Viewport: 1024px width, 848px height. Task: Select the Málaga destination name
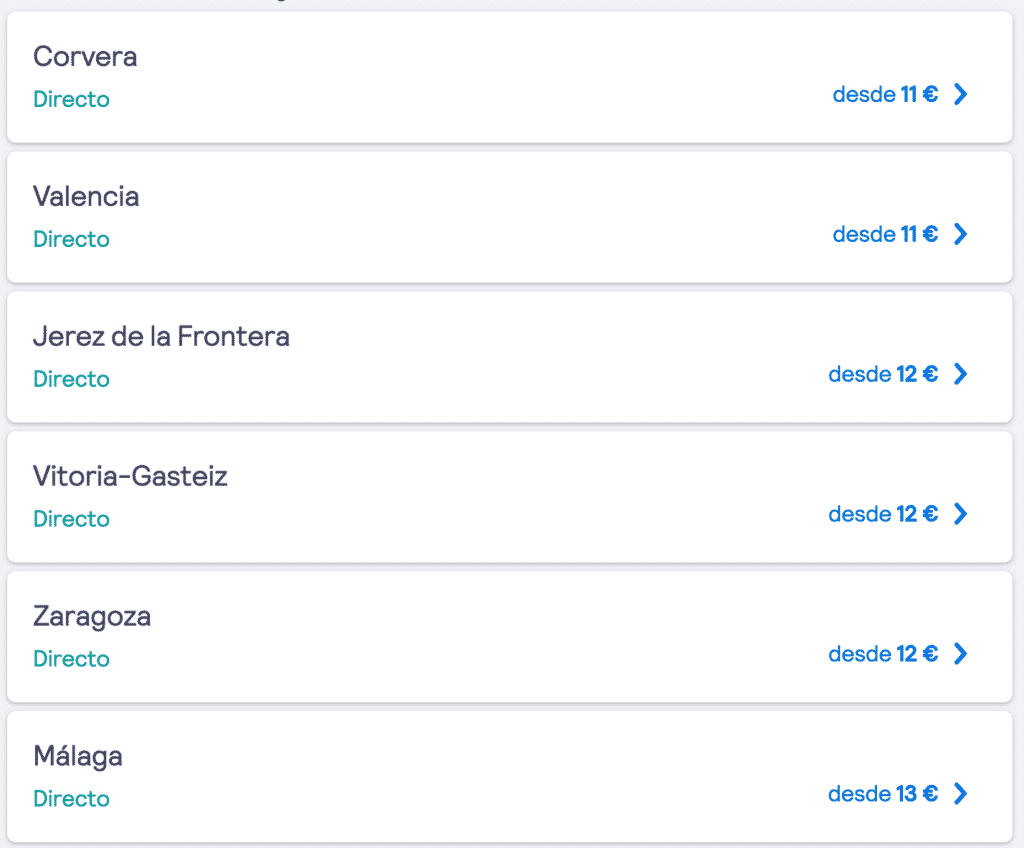(x=78, y=756)
